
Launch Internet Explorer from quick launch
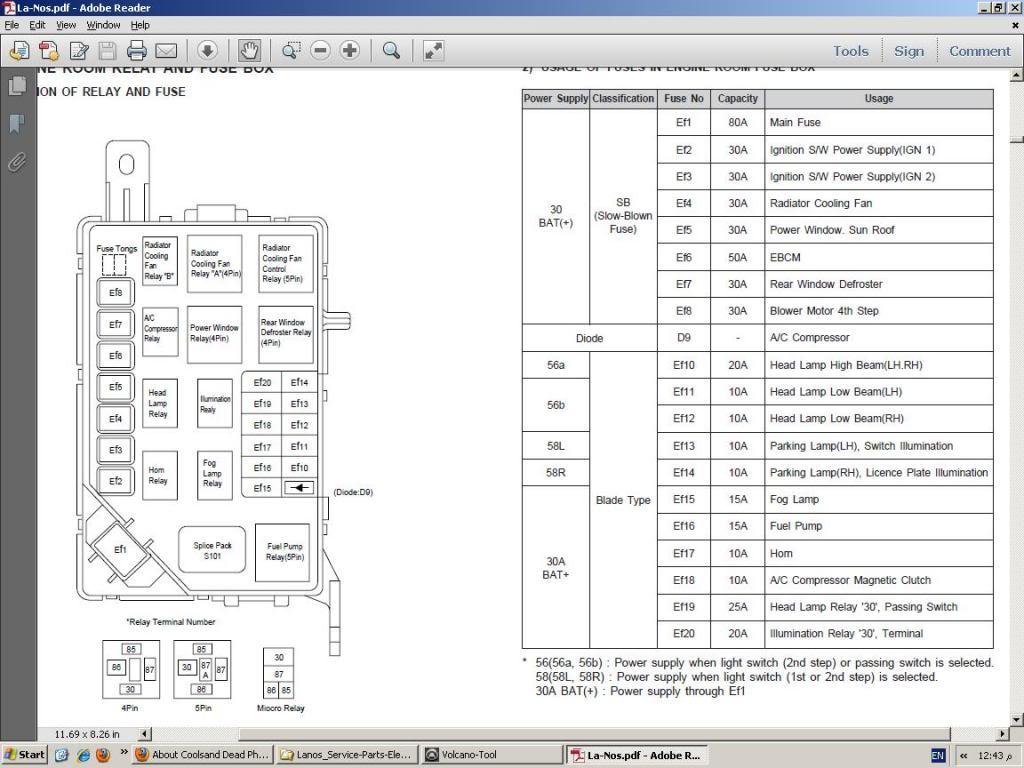[83, 755]
